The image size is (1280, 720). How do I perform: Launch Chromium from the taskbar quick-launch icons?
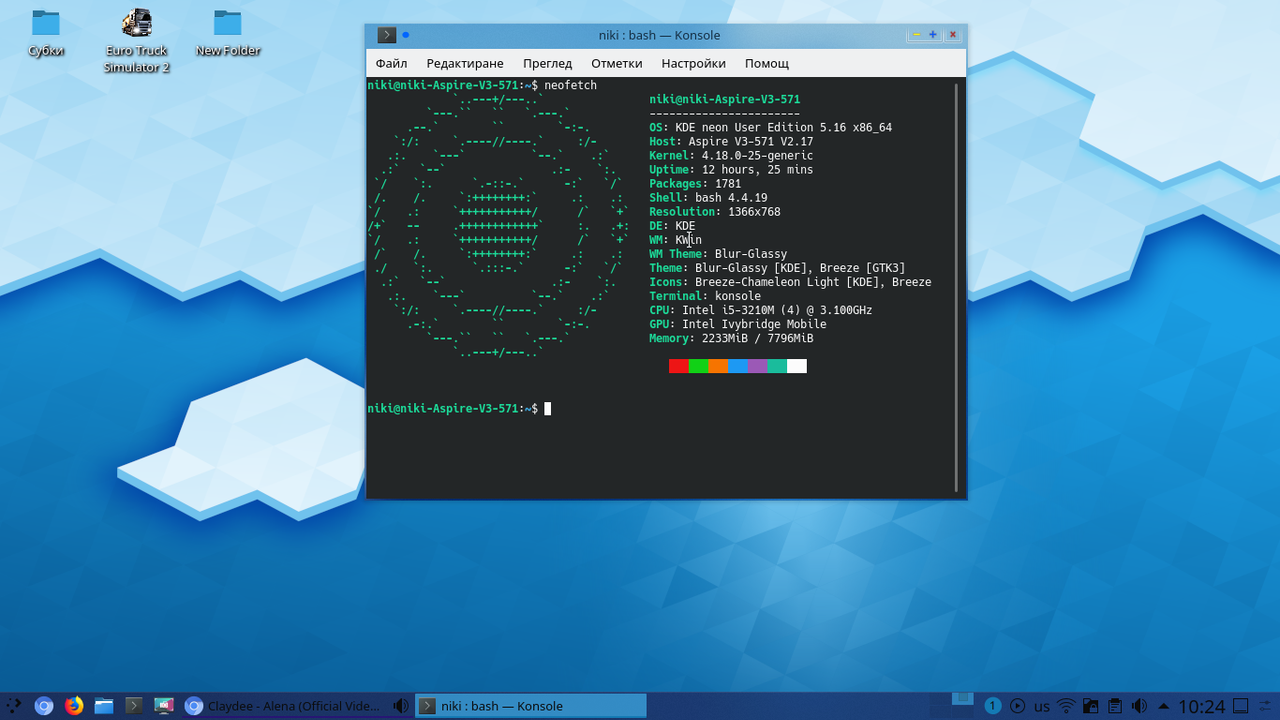click(43, 706)
